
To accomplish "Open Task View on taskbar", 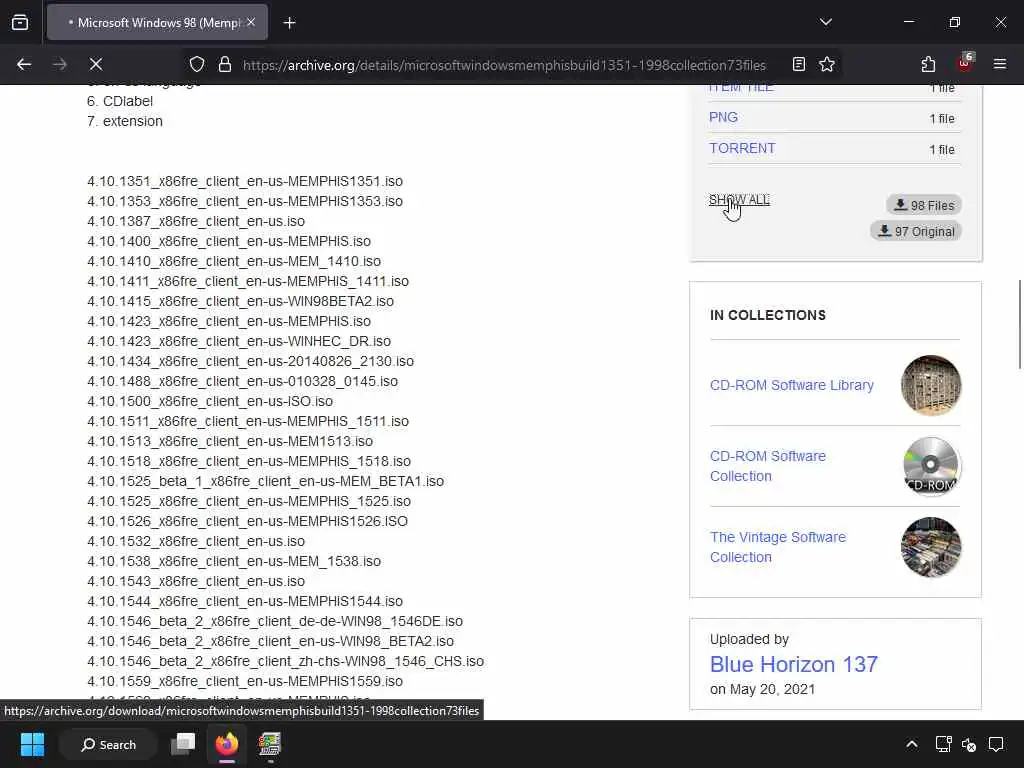I will tap(183, 744).
